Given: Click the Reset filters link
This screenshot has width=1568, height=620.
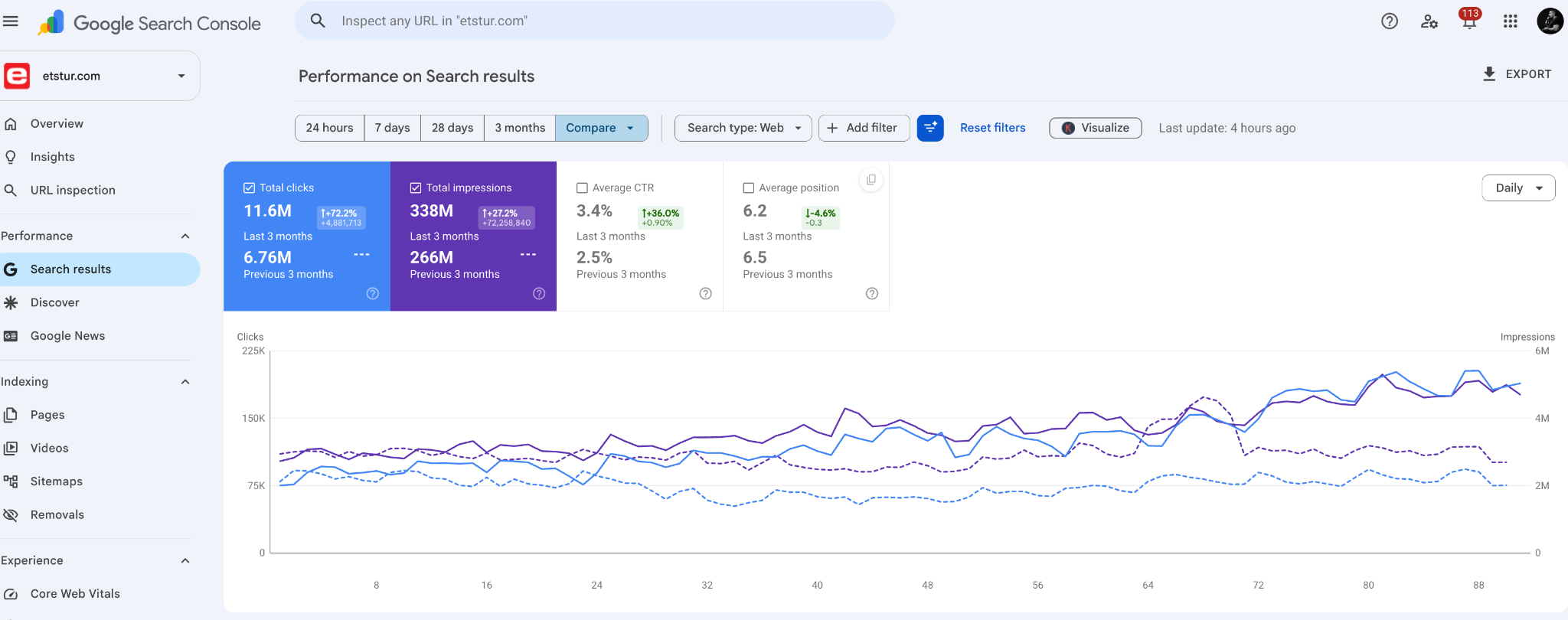Looking at the screenshot, I should point(993,128).
